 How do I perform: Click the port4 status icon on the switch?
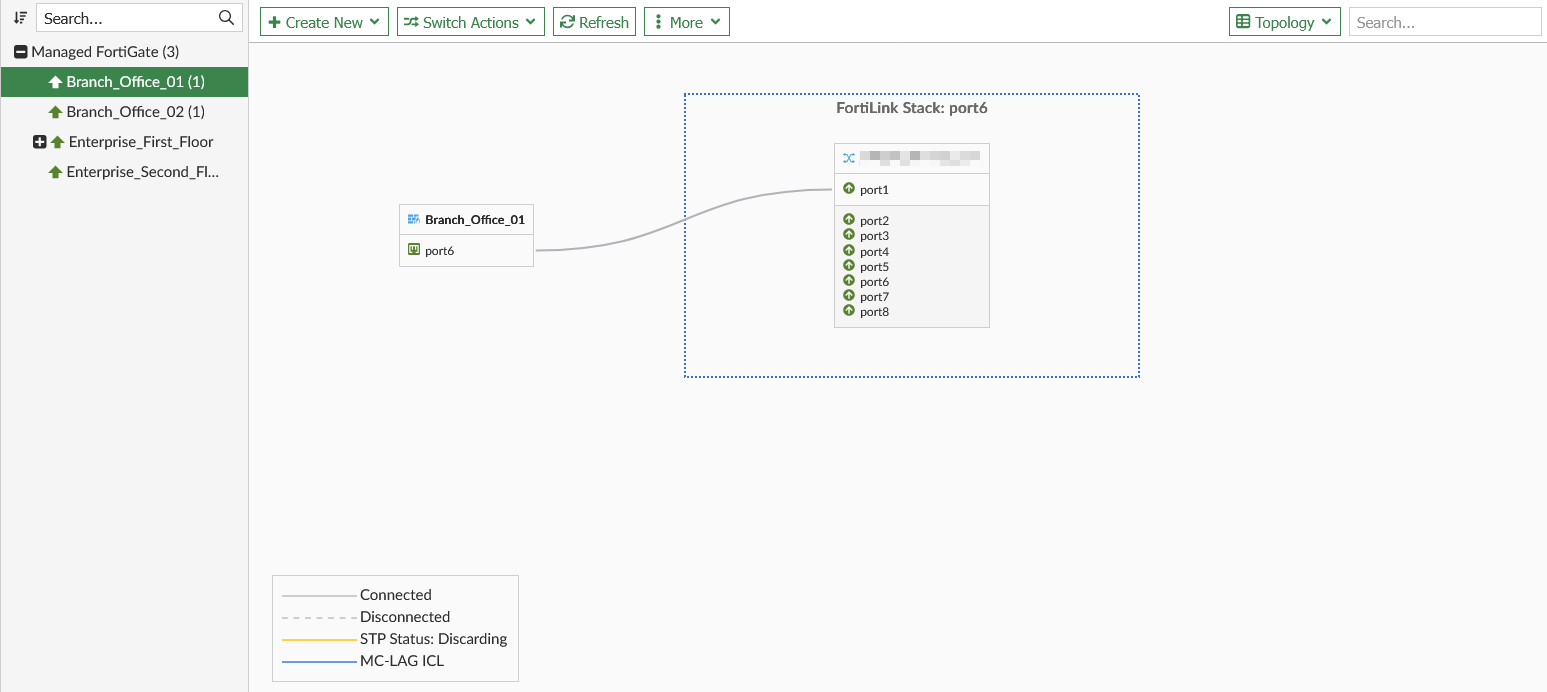(849, 251)
